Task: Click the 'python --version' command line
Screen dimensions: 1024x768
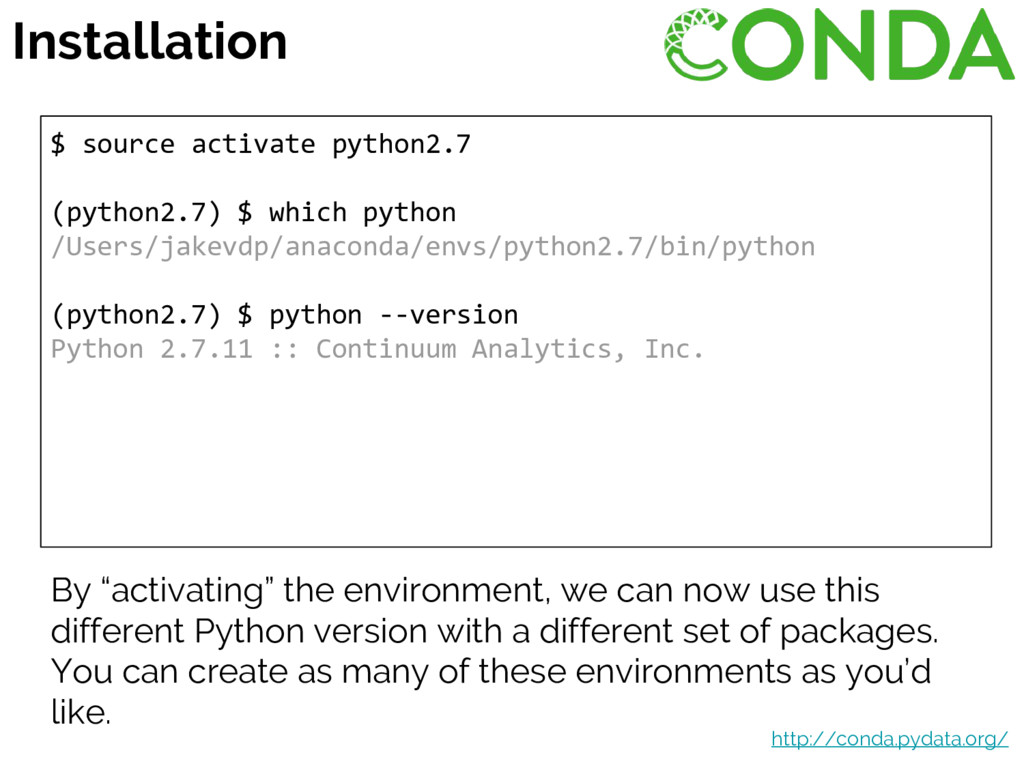Action: pos(285,315)
